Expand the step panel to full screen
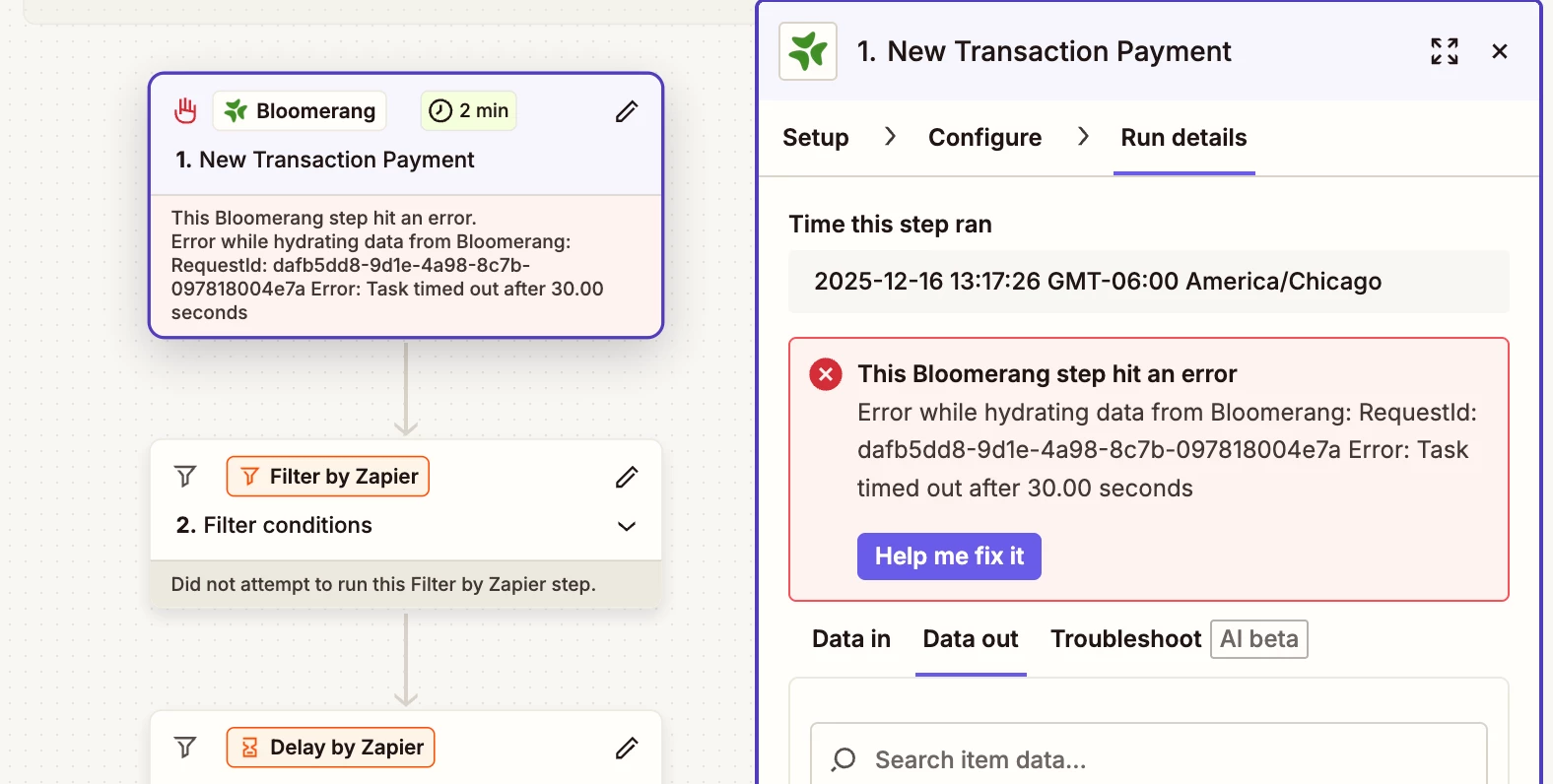 click(1445, 51)
